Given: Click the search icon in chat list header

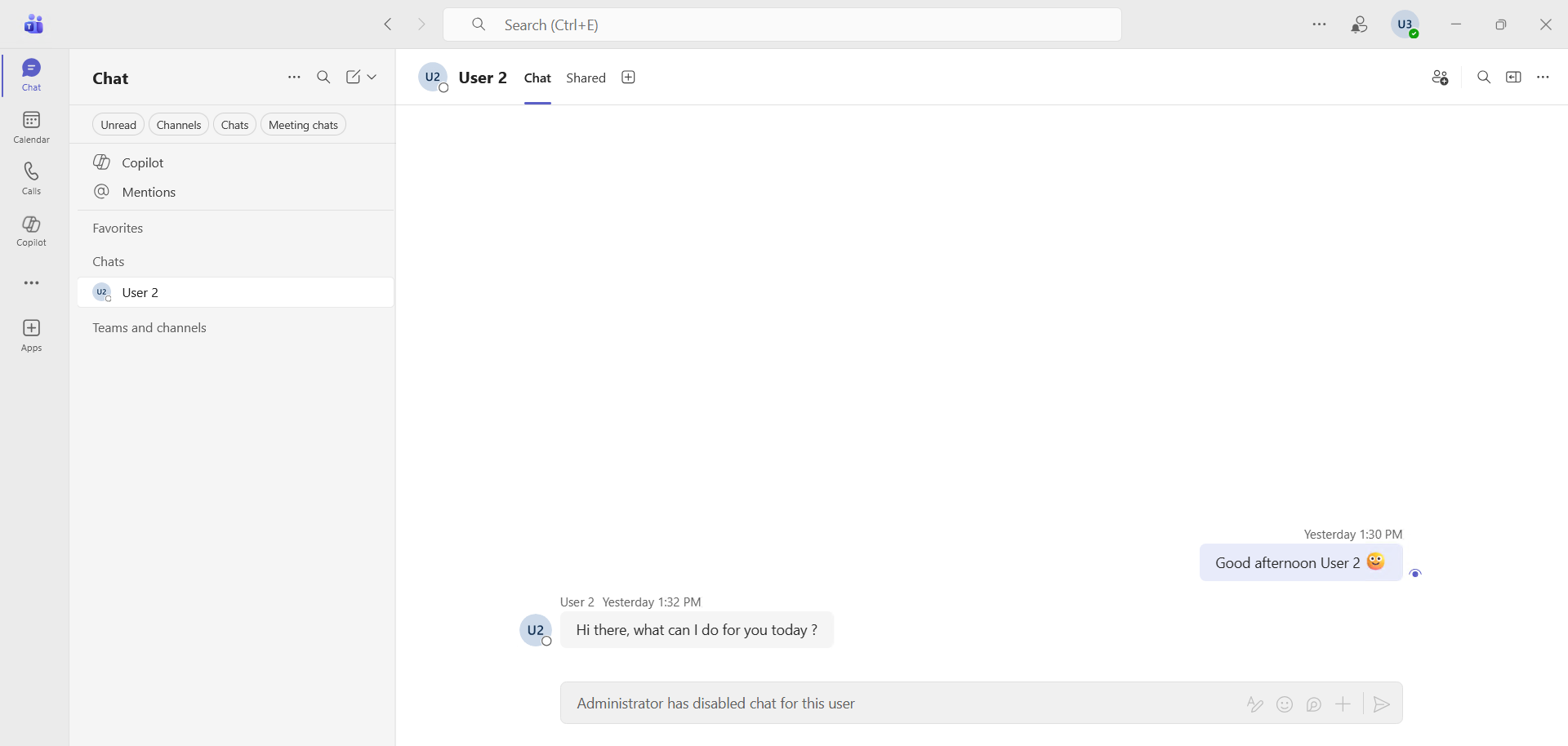Looking at the screenshot, I should click(323, 78).
